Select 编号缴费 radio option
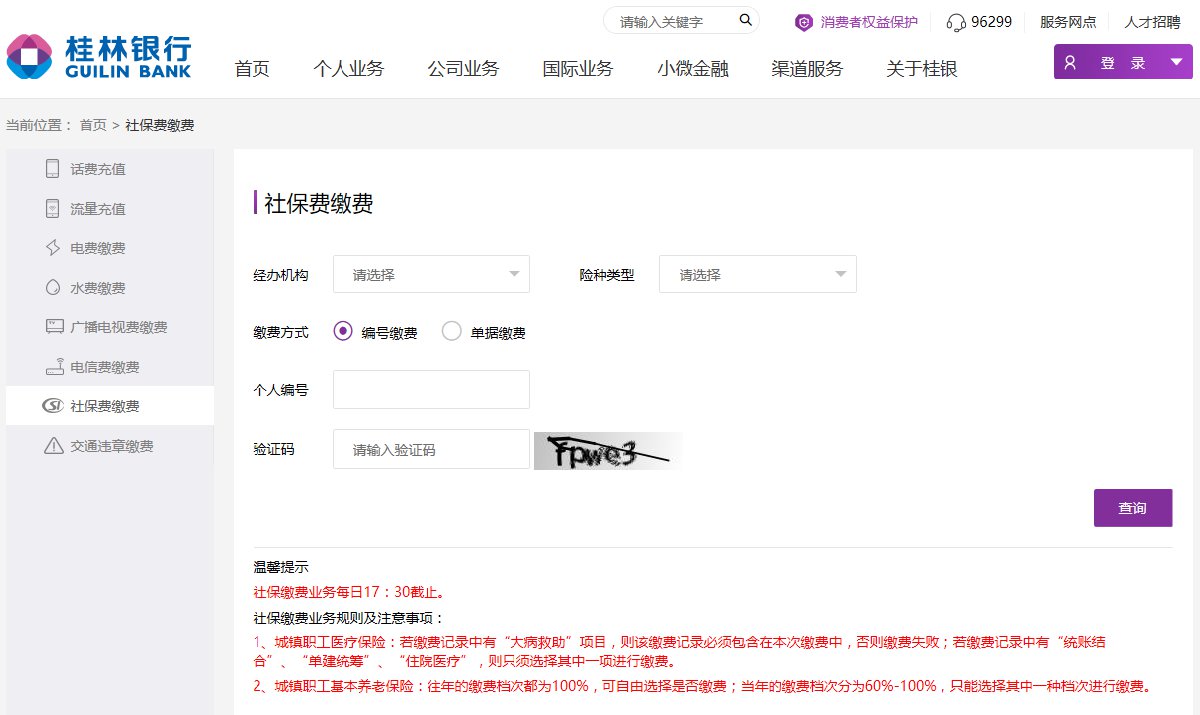The height and width of the screenshot is (715, 1200). click(x=343, y=331)
